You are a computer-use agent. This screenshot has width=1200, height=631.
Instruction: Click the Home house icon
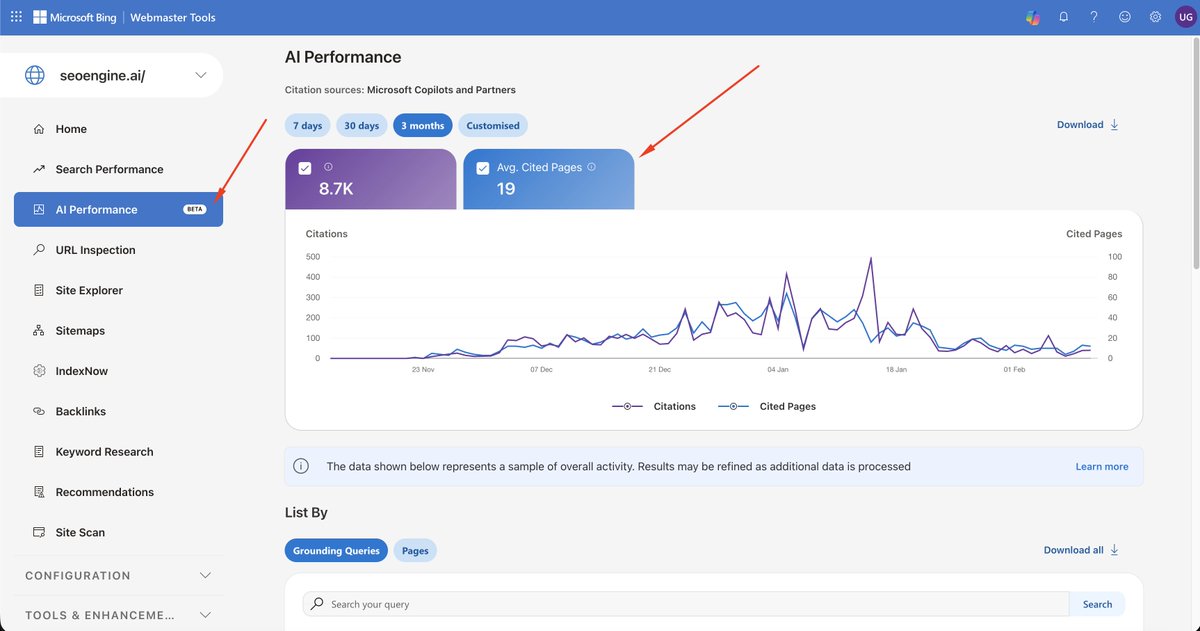(39, 129)
